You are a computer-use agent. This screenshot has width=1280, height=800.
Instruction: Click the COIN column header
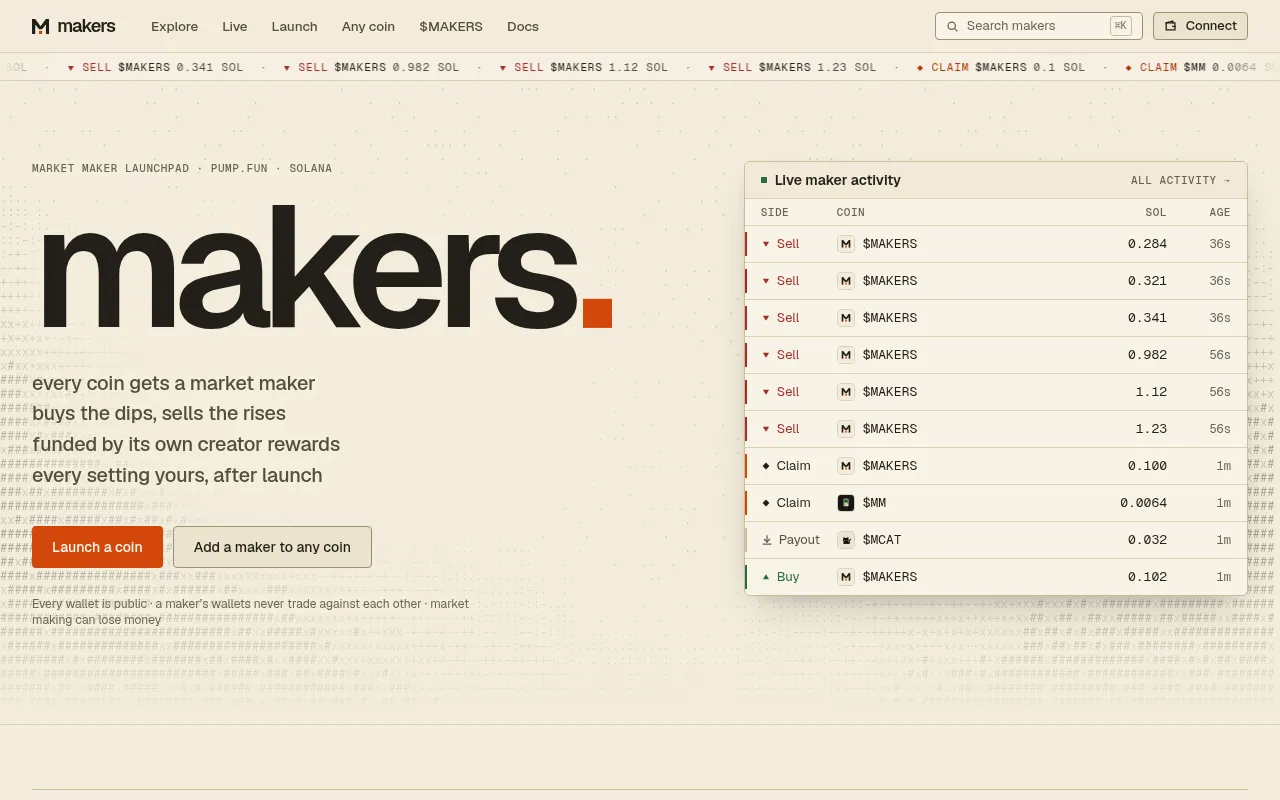(x=851, y=212)
